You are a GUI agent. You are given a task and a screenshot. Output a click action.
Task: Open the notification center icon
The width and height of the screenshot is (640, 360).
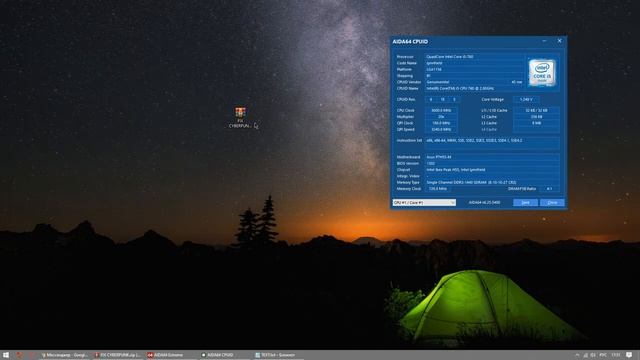tap(629, 355)
